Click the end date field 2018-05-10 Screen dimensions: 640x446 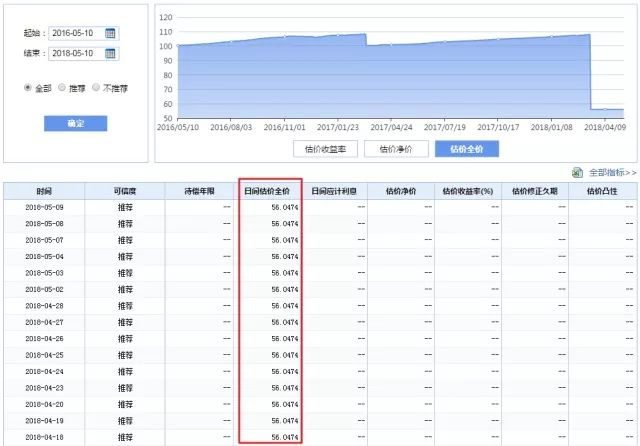pos(84,53)
